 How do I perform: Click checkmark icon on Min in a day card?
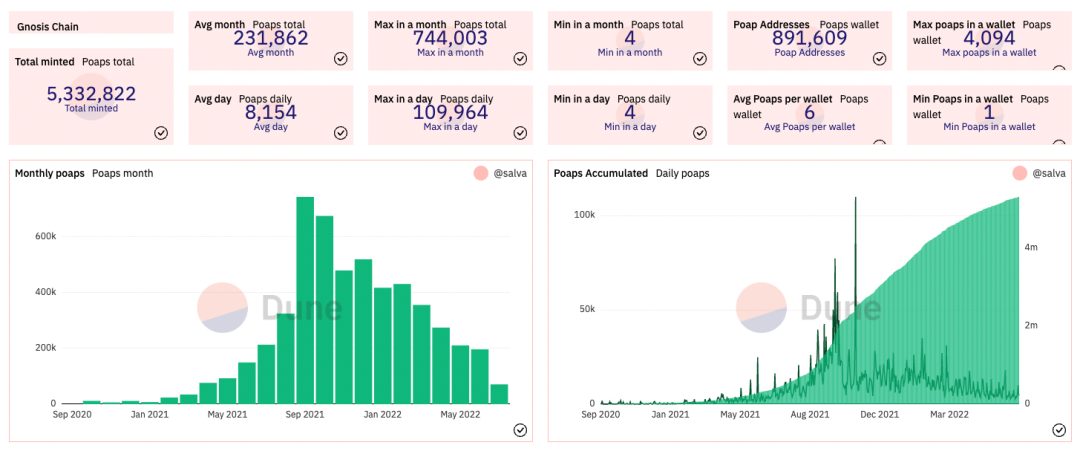pos(700,133)
